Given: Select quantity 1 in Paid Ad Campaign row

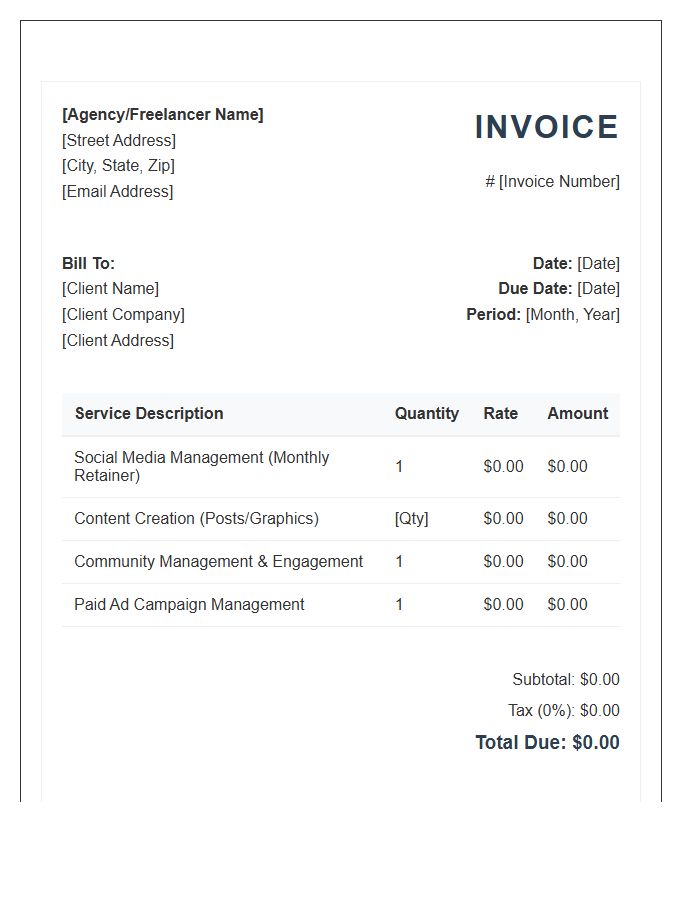Looking at the screenshot, I should [x=399, y=605].
